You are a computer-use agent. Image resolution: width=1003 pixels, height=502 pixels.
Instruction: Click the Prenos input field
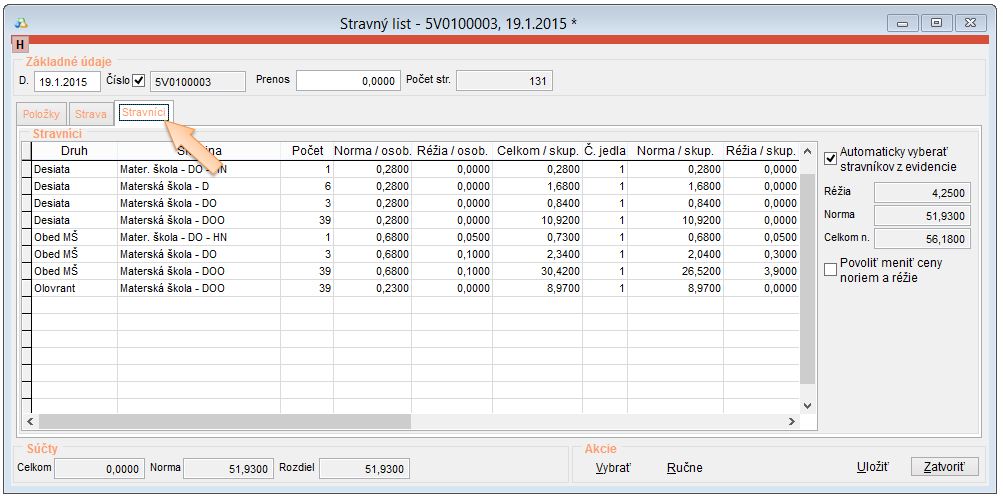[348, 81]
